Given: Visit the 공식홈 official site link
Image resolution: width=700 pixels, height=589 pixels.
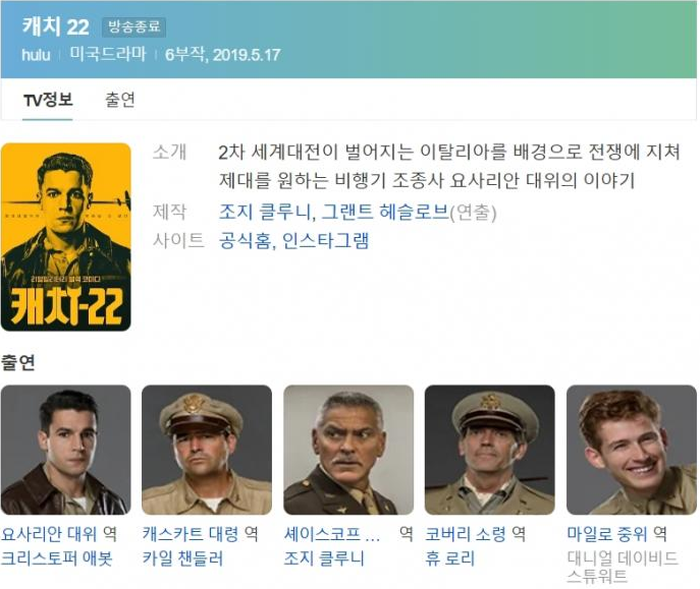Looking at the screenshot, I should (x=245, y=241).
